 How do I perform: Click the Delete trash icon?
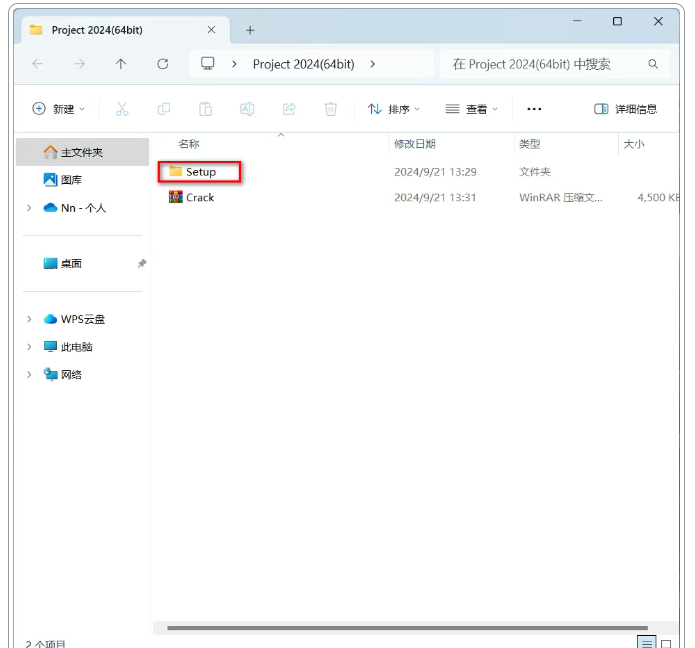(331, 109)
